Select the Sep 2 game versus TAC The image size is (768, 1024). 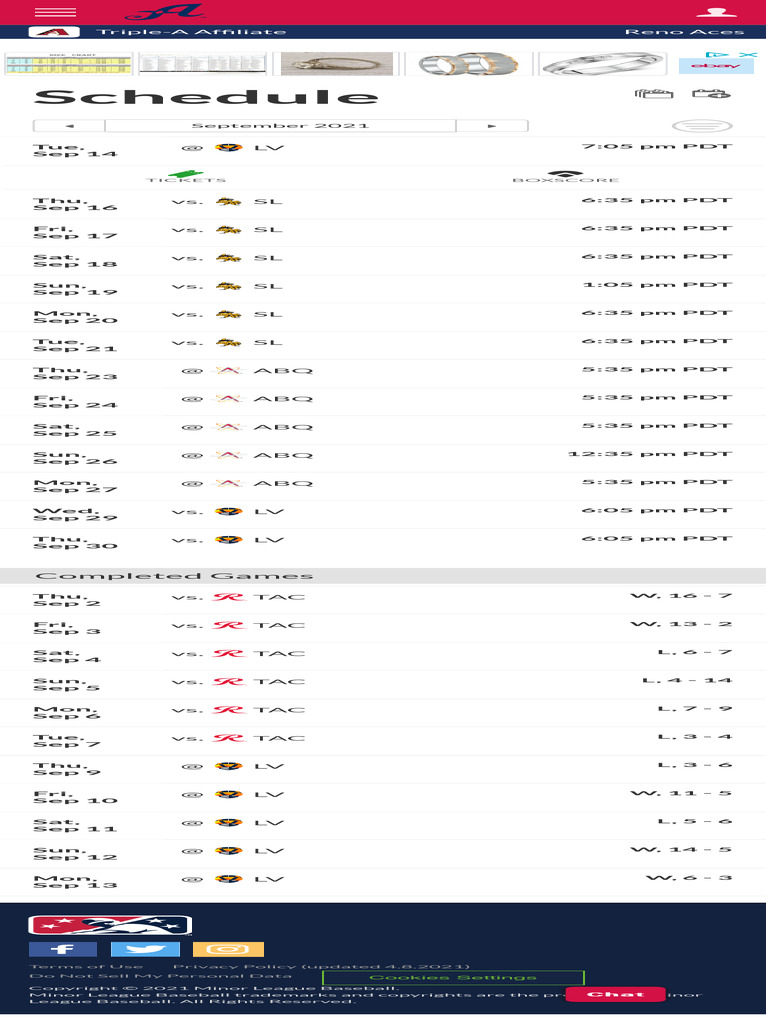[x=383, y=598]
